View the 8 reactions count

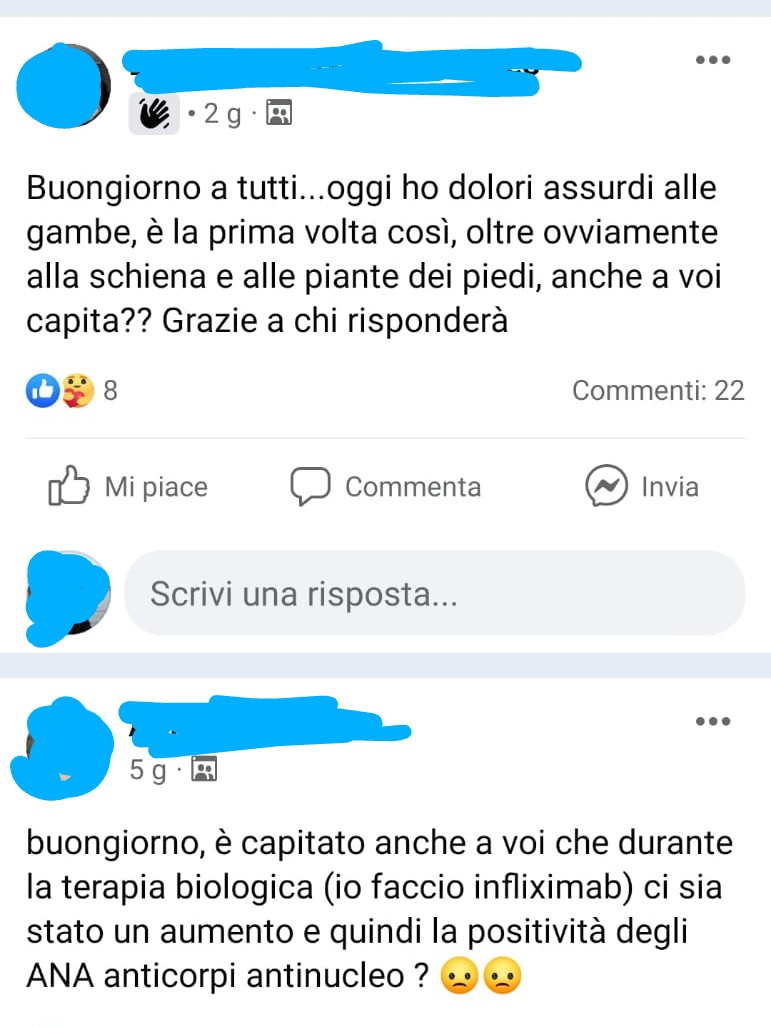[111, 391]
